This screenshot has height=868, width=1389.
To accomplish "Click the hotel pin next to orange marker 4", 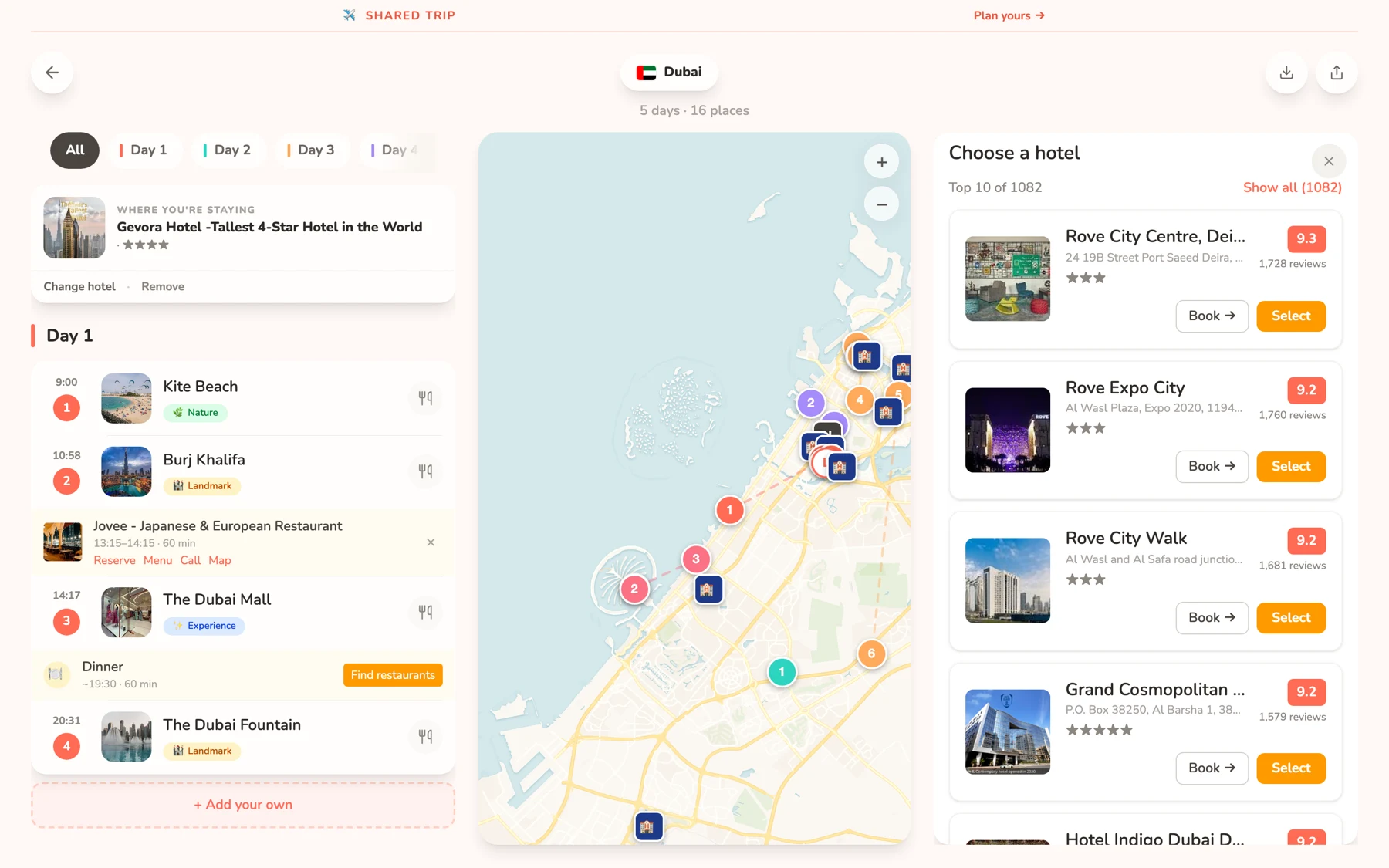I will tap(887, 412).
